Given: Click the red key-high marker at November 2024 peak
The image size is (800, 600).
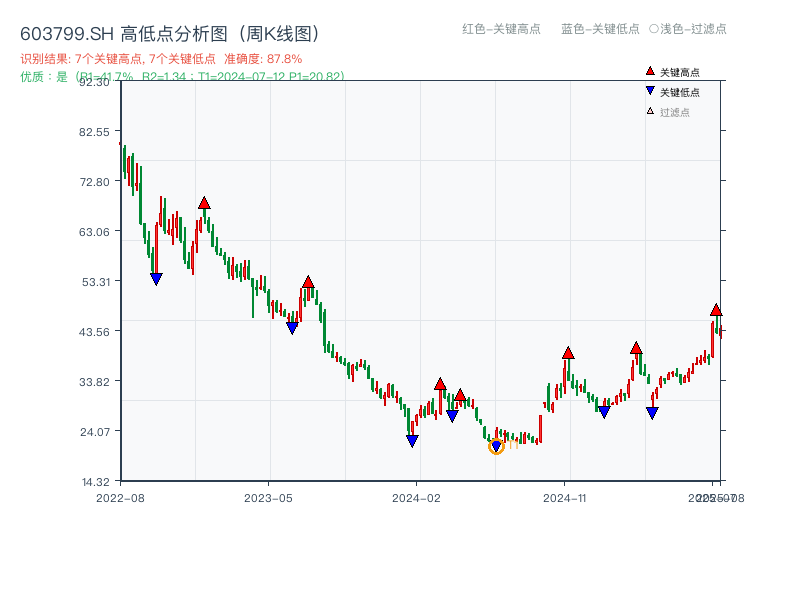Looking at the screenshot, I should click(x=568, y=353).
